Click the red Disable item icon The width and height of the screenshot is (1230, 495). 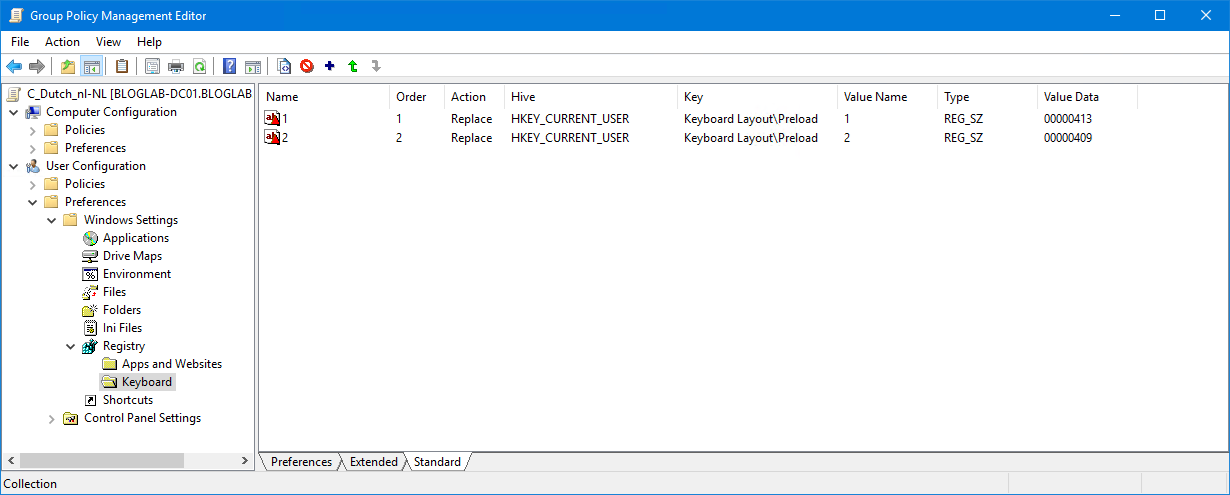pyautogui.click(x=307, y=67)
